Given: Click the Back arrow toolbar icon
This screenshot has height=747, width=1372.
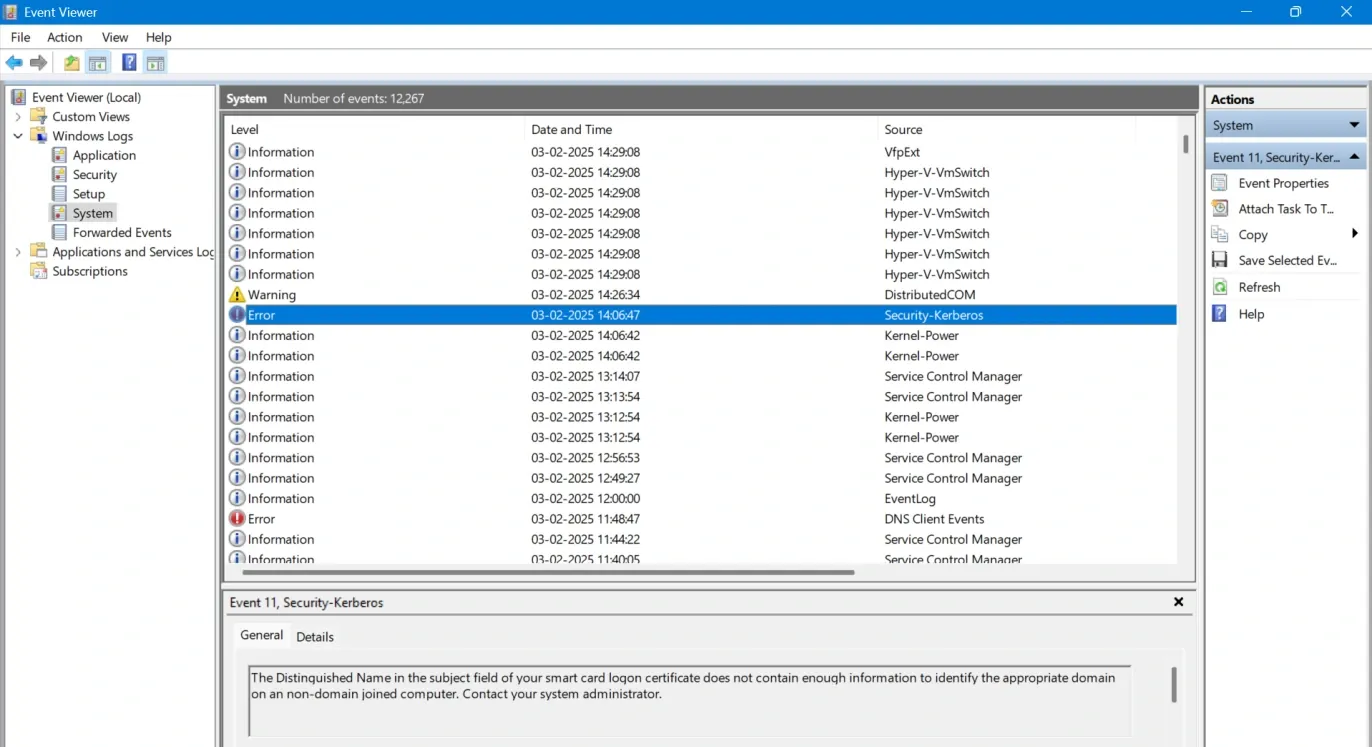Looking at the screenshot, I should pos(14,63).
